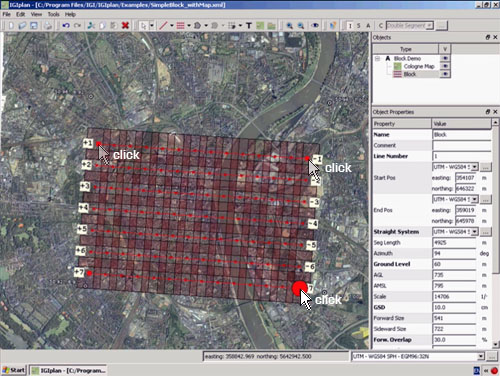Collapse the Block Demo tree node
The width and height of the screenshot is (500, 376).
coord(377,59)
